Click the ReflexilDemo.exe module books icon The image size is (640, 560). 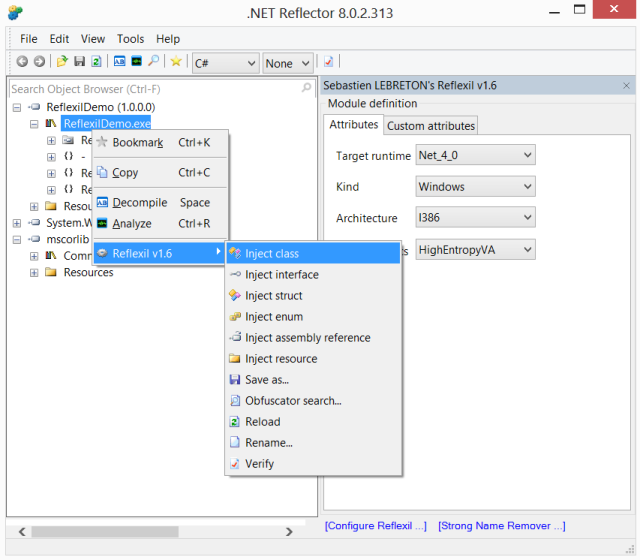pyautogui.click(x=51, y=123)
